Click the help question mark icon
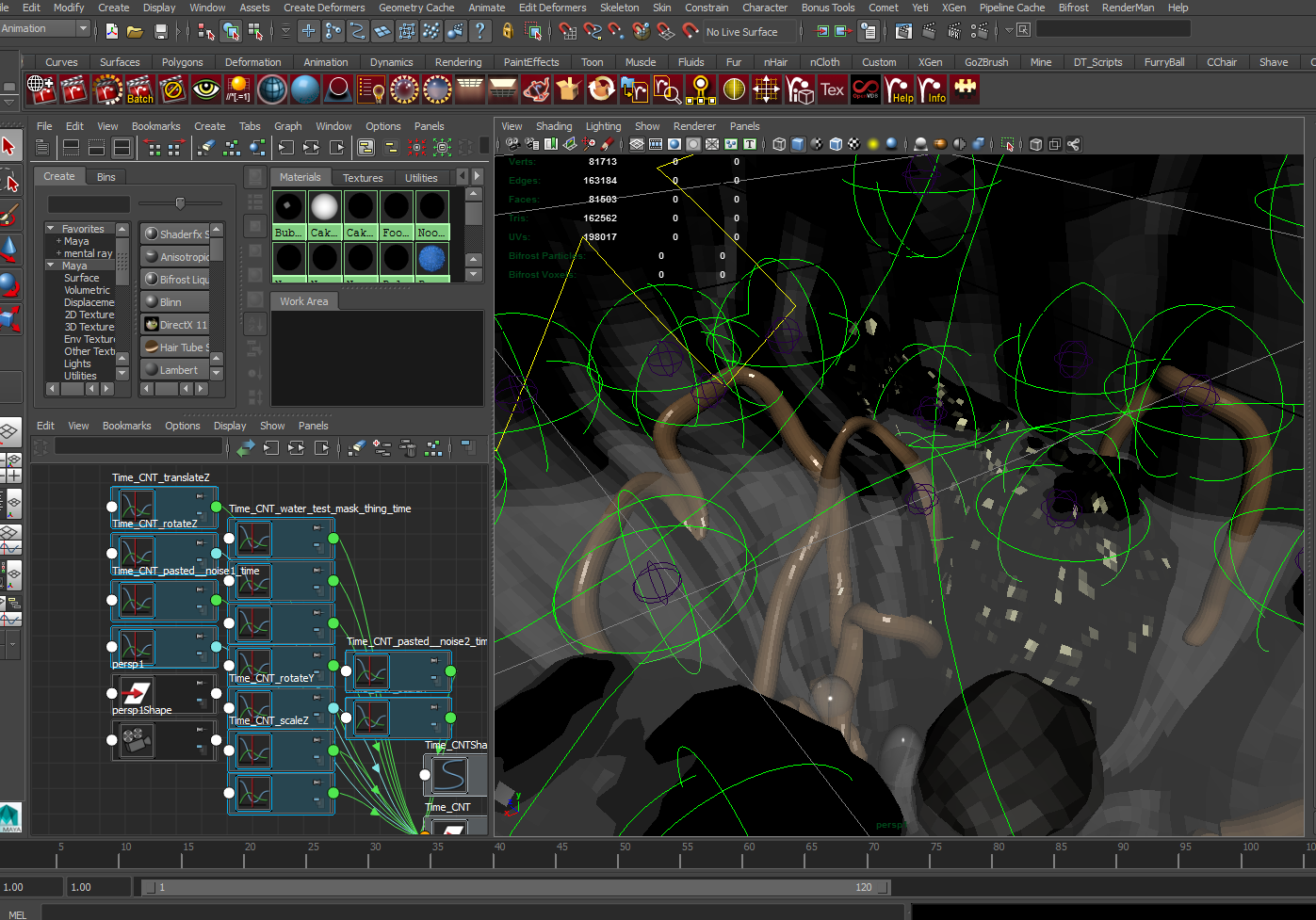The height and width of the screenshot is (920, 1316). point(480,31)
